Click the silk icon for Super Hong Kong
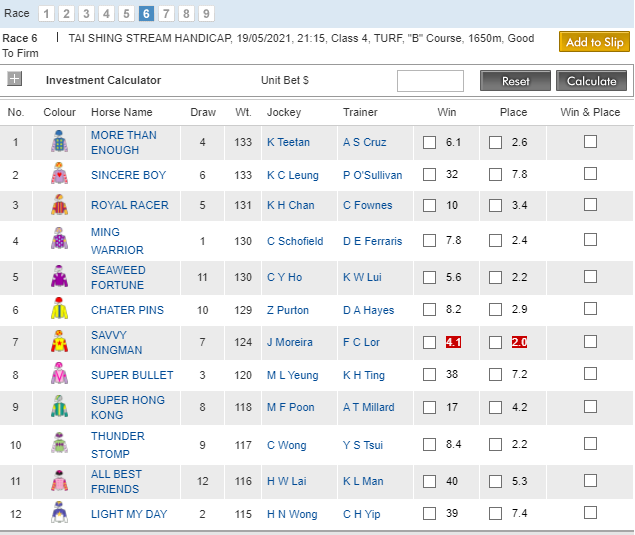This screenshot has height=535, width=635. [59, 407]
